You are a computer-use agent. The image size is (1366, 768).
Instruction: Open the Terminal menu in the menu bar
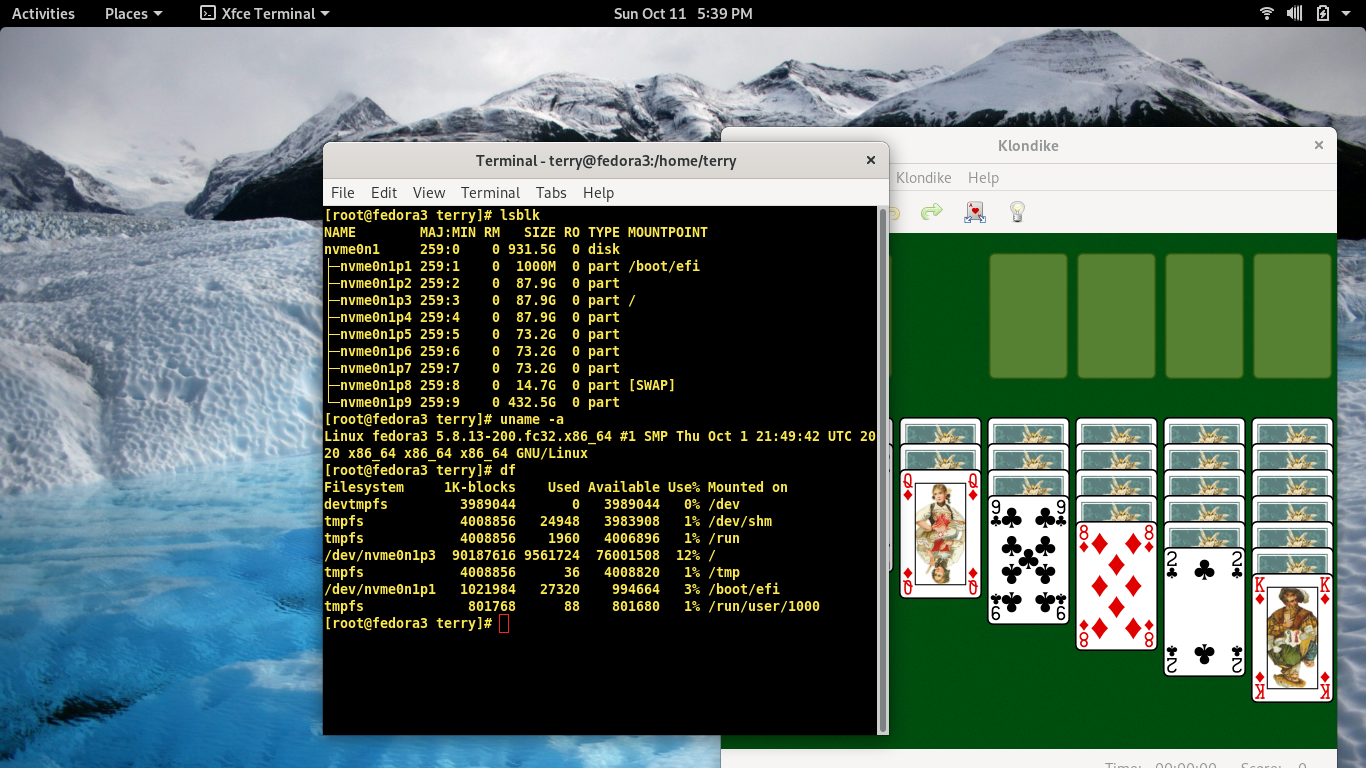tap(490, 192)
